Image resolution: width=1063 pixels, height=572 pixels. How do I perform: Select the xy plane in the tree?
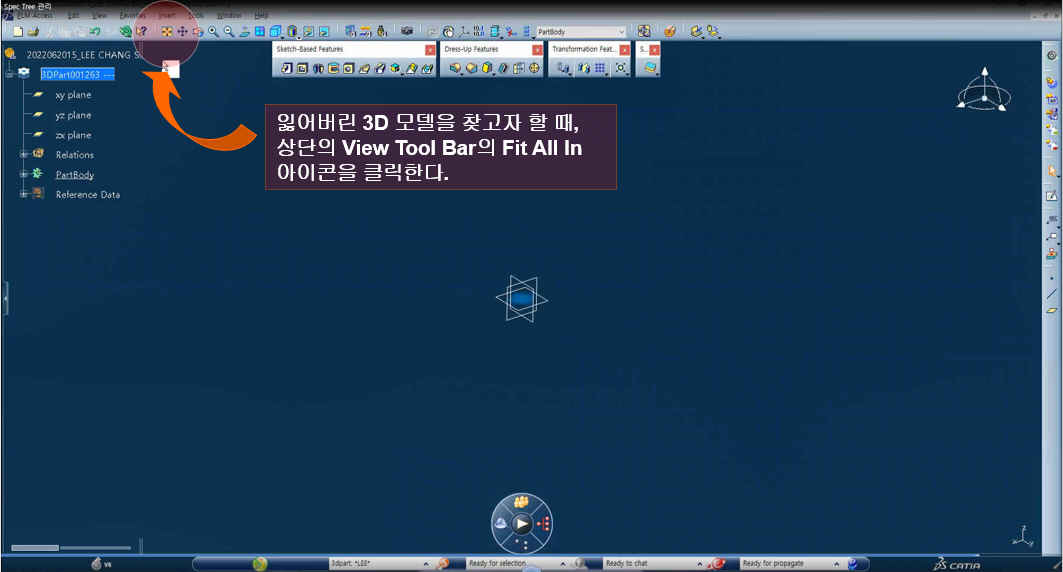click(73, 95)
